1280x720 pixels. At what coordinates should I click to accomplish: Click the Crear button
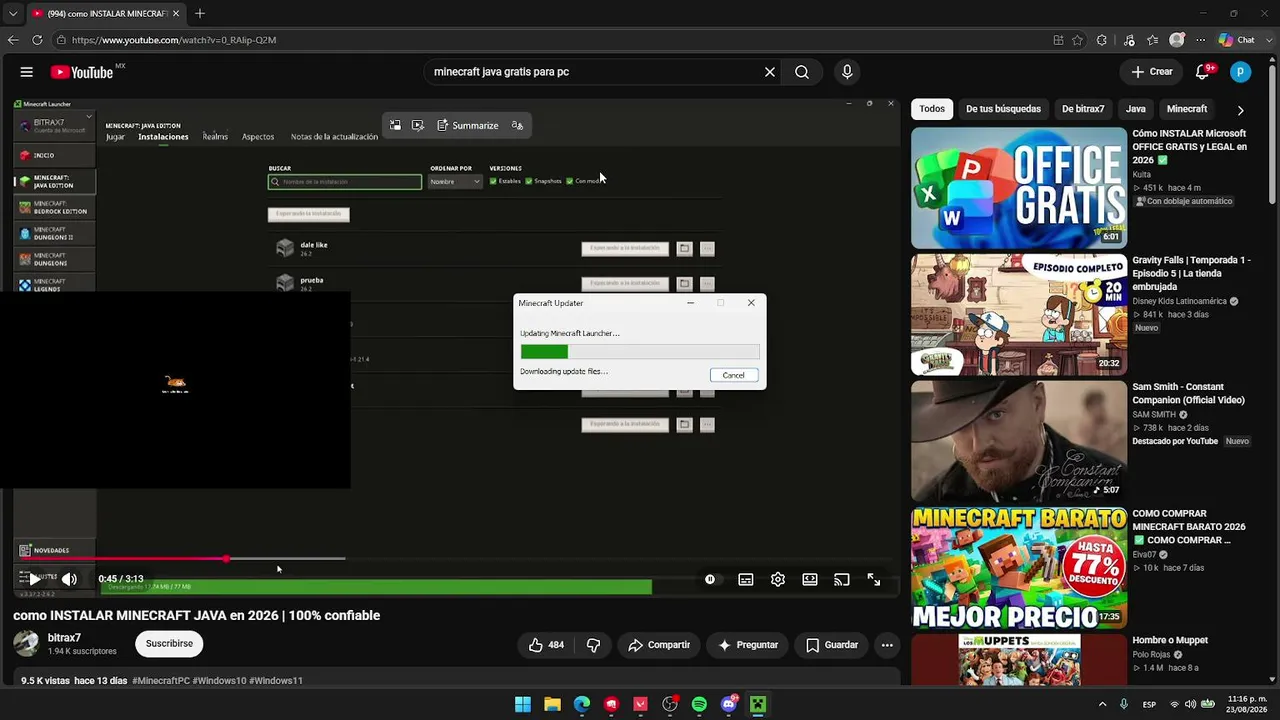click(1152, 72)
